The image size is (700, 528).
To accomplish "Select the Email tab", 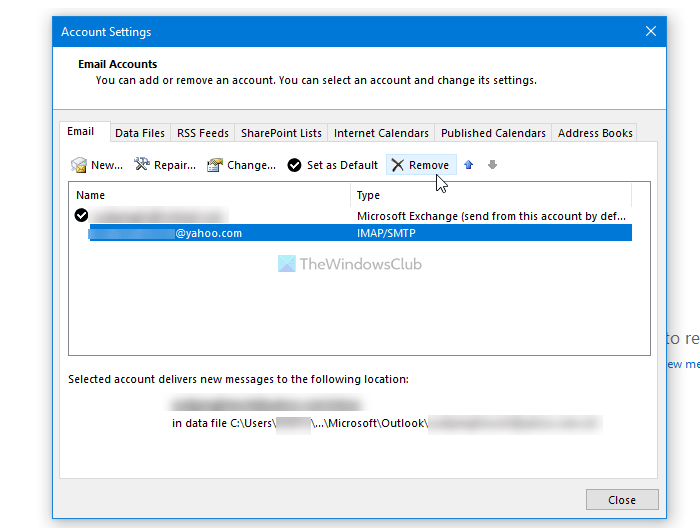I will pyautogui.click(x=81, y=132).
